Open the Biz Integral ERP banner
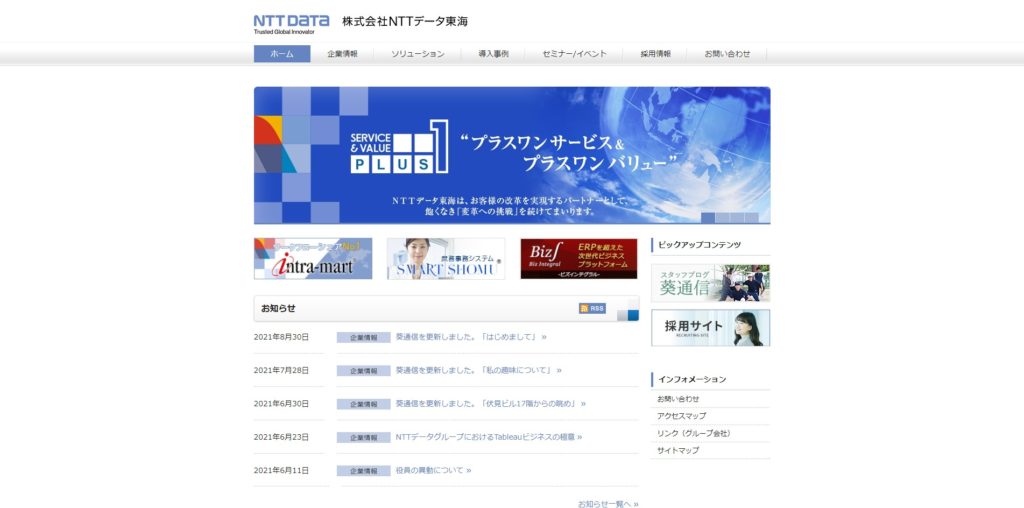Image resolution: width=1024 pixels, height=508 pixels. 579,259
